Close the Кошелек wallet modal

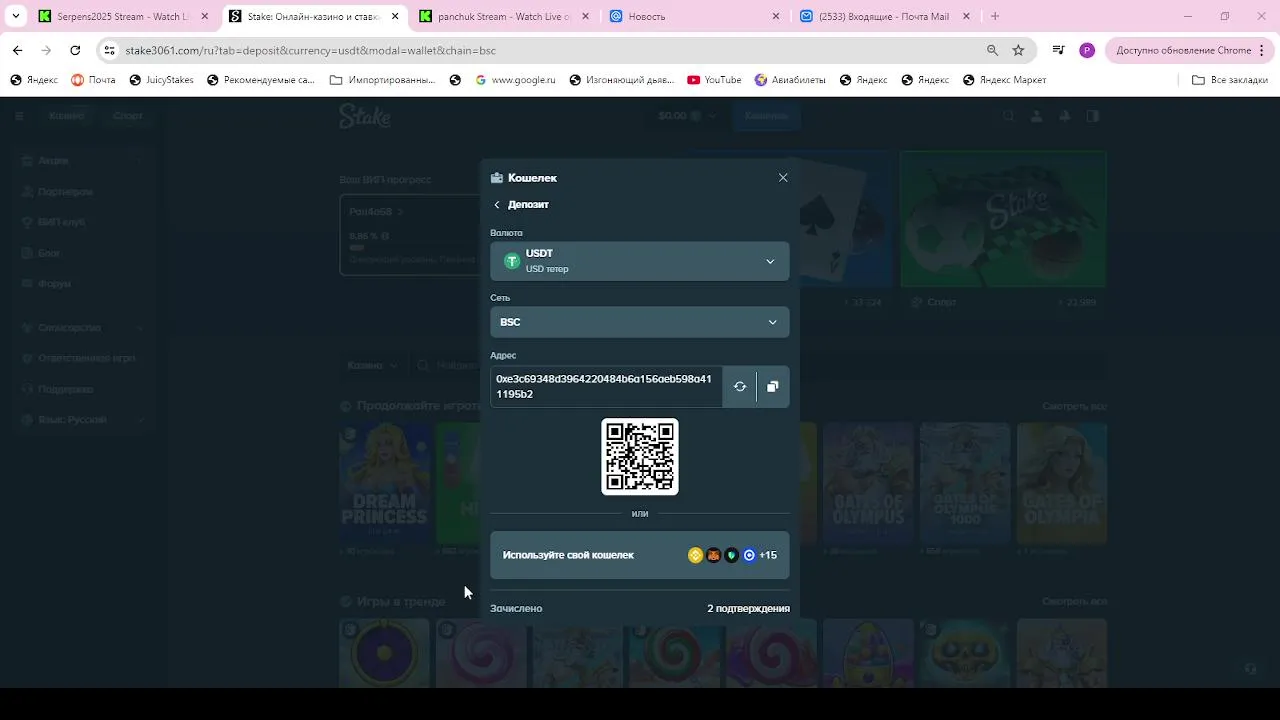click(x=783, y=178)
